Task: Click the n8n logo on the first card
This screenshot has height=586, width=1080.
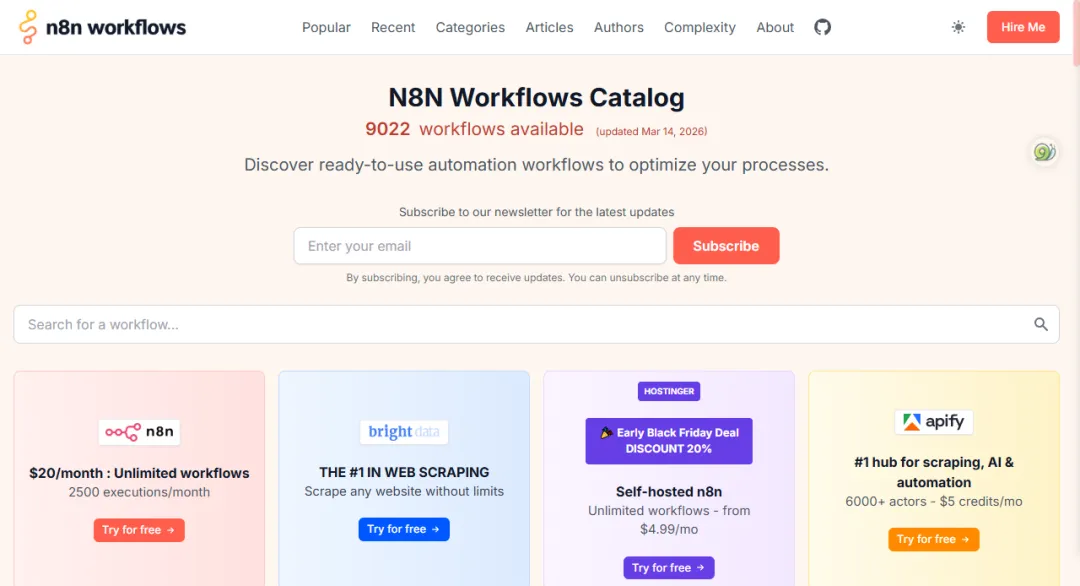Action: pos(139,432)
